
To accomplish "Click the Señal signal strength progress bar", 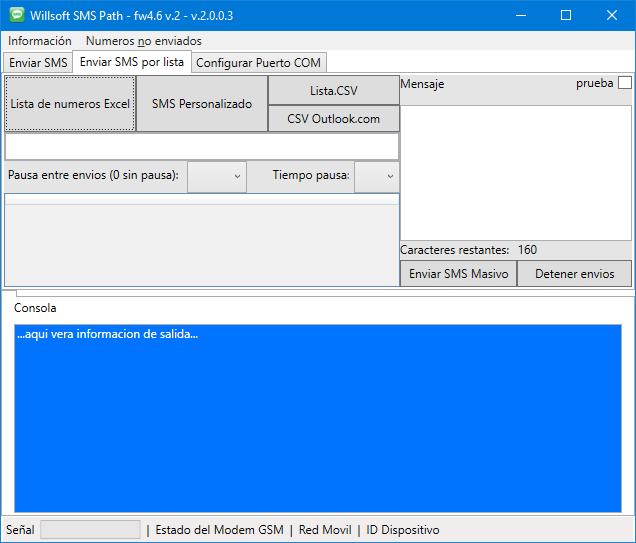I will pyautogui.click(x=90, y=530).
